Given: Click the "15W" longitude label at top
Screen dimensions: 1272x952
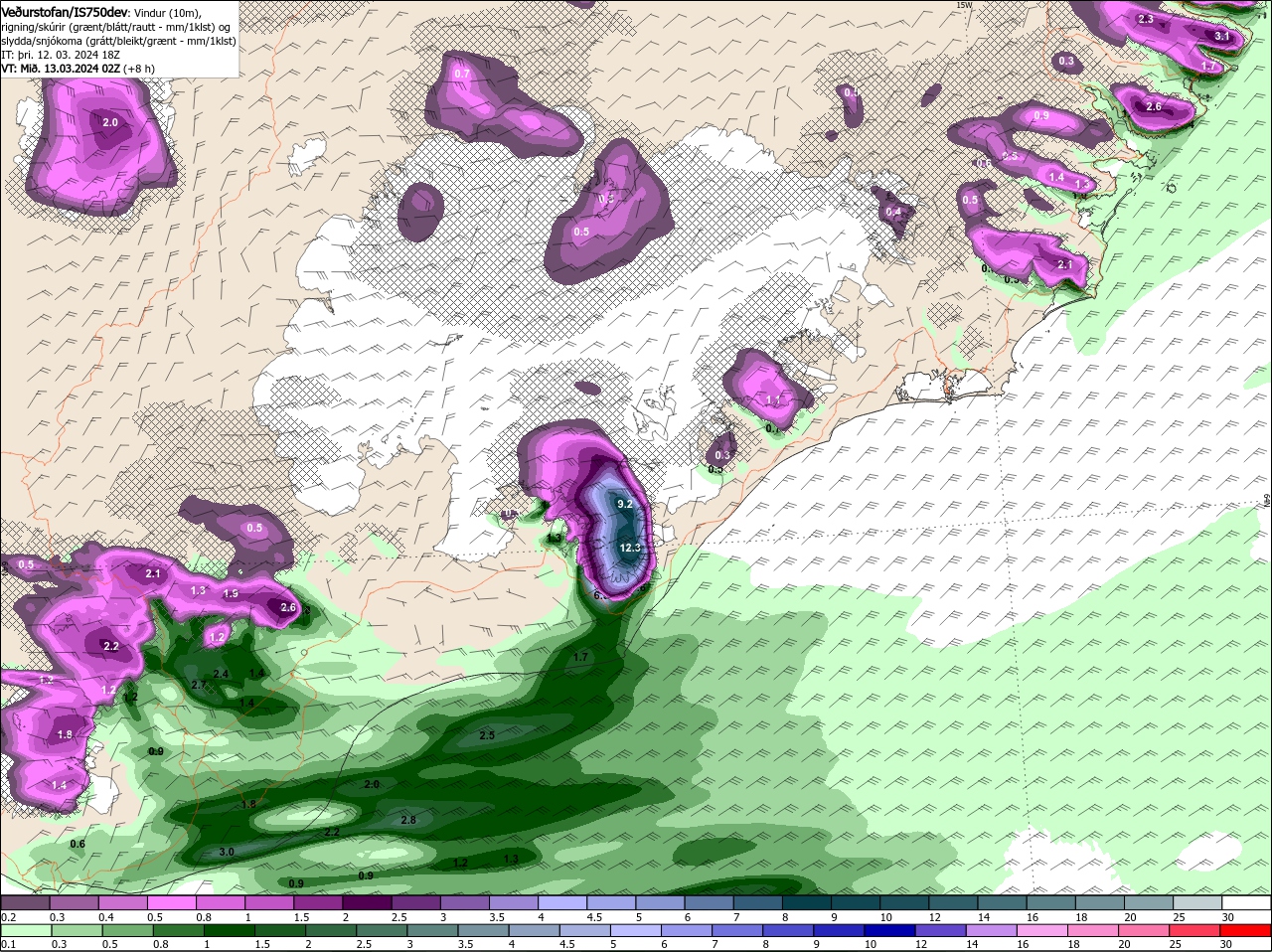Looking at the screenshot, I should [963, 5].
